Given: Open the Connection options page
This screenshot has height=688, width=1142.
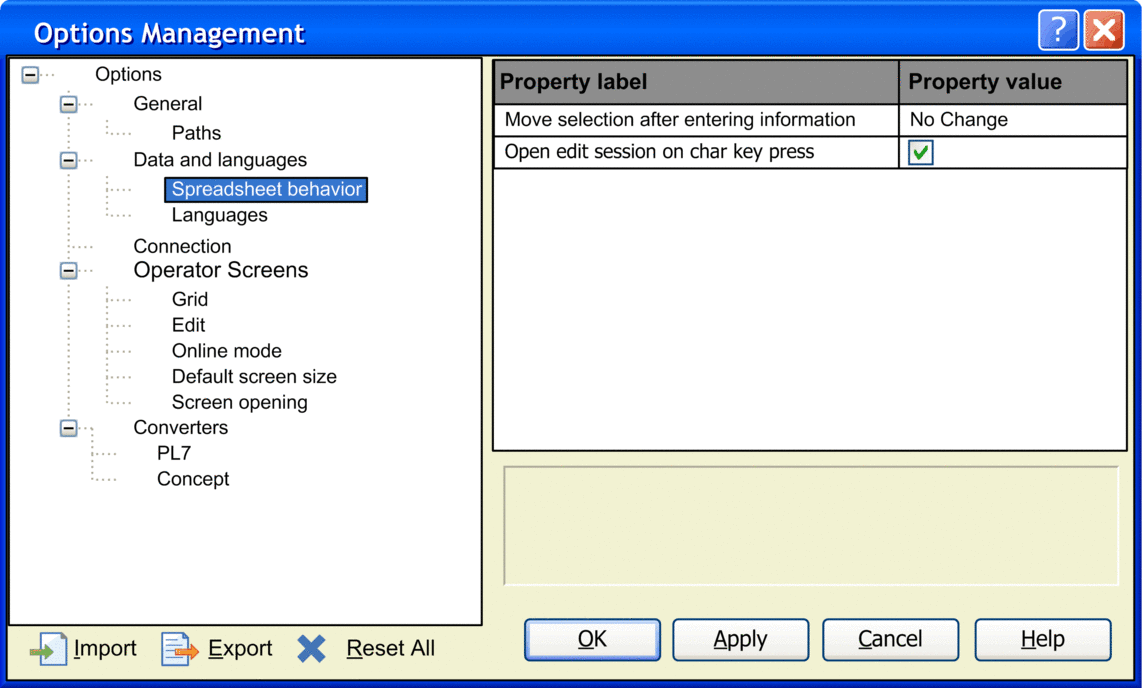Looking at the screenshot, I should pyautogui.click(x=182, y=246).
